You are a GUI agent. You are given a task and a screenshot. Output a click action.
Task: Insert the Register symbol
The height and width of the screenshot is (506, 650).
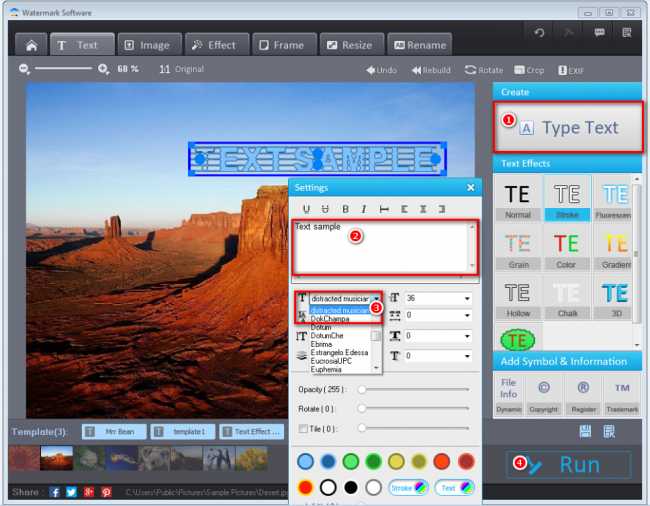pyautogui.click(x=583, y=394)
